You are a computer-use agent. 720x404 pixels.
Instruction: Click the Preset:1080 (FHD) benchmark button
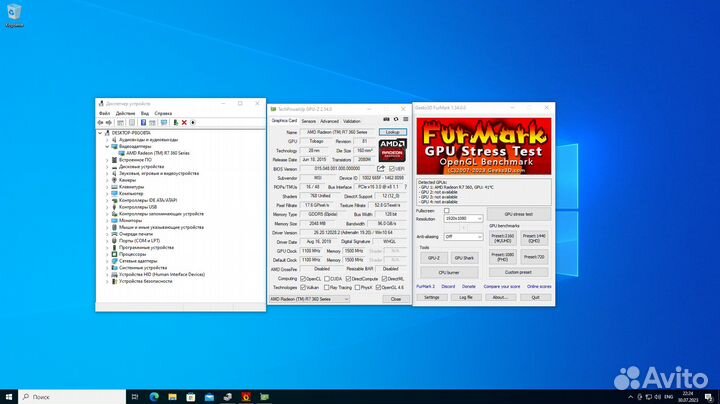point(502,257)
